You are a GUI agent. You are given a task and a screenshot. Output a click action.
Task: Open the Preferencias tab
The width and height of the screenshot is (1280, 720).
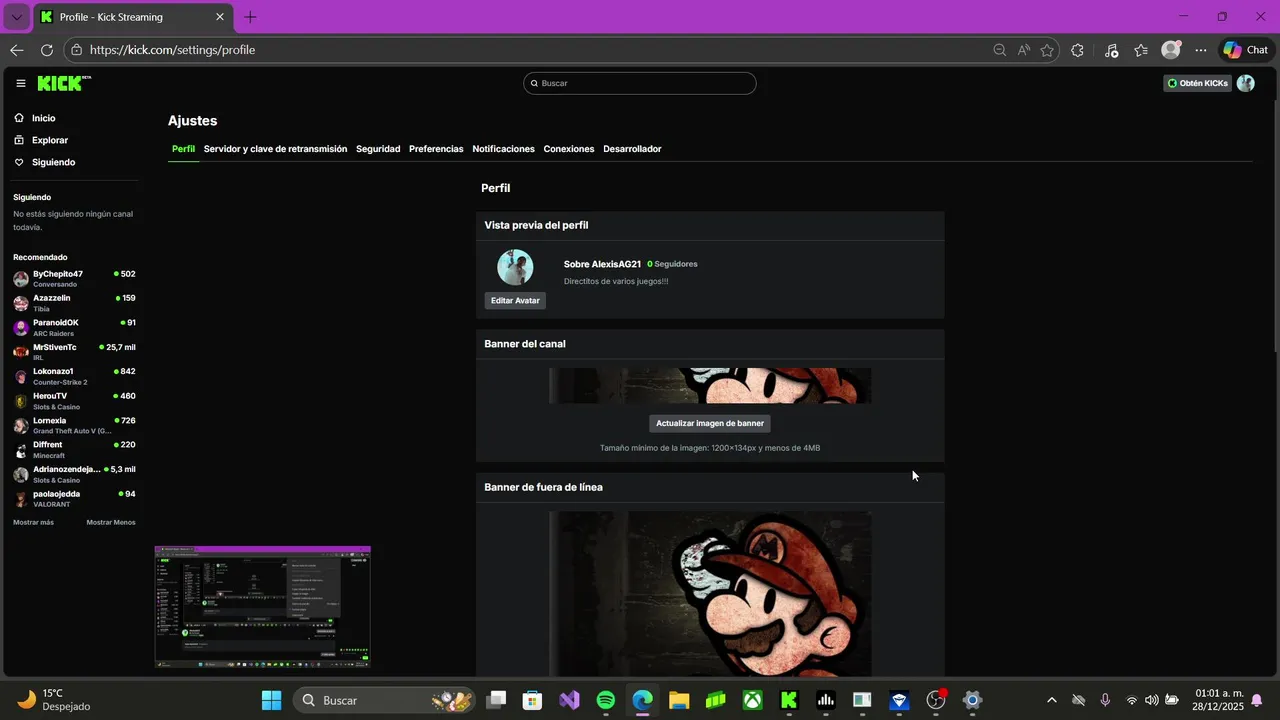click(436, 149)
